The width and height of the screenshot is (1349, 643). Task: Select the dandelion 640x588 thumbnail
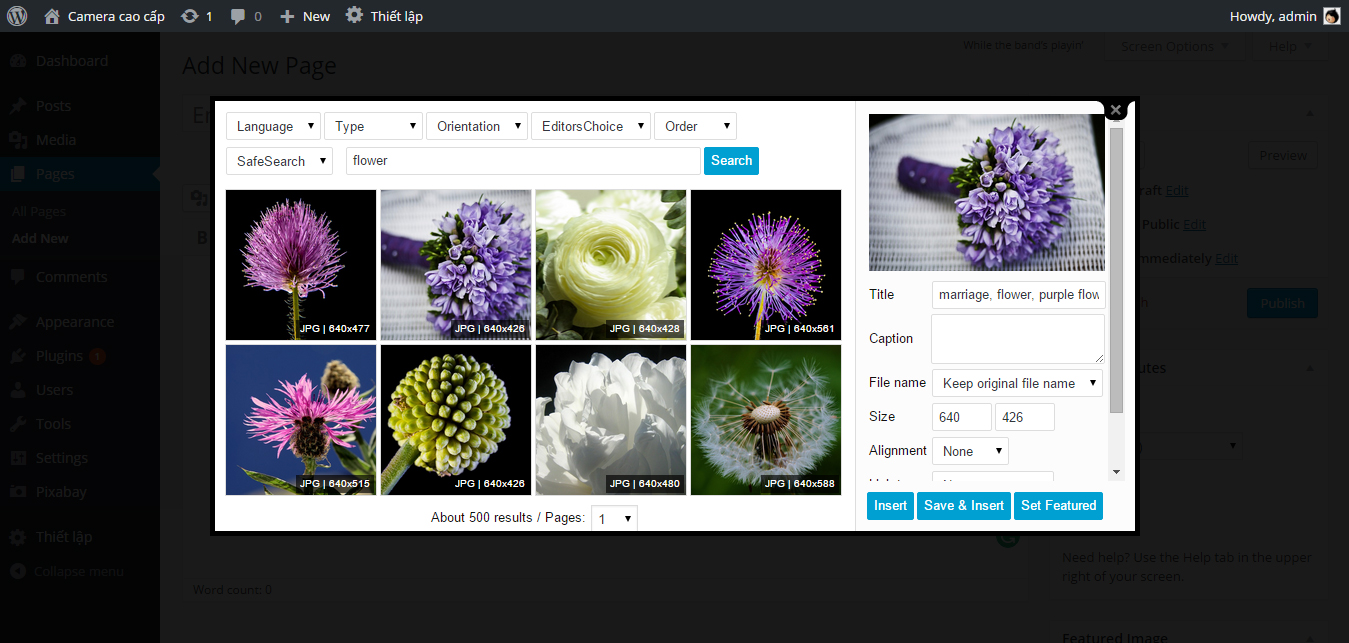(x=766, y=420)
